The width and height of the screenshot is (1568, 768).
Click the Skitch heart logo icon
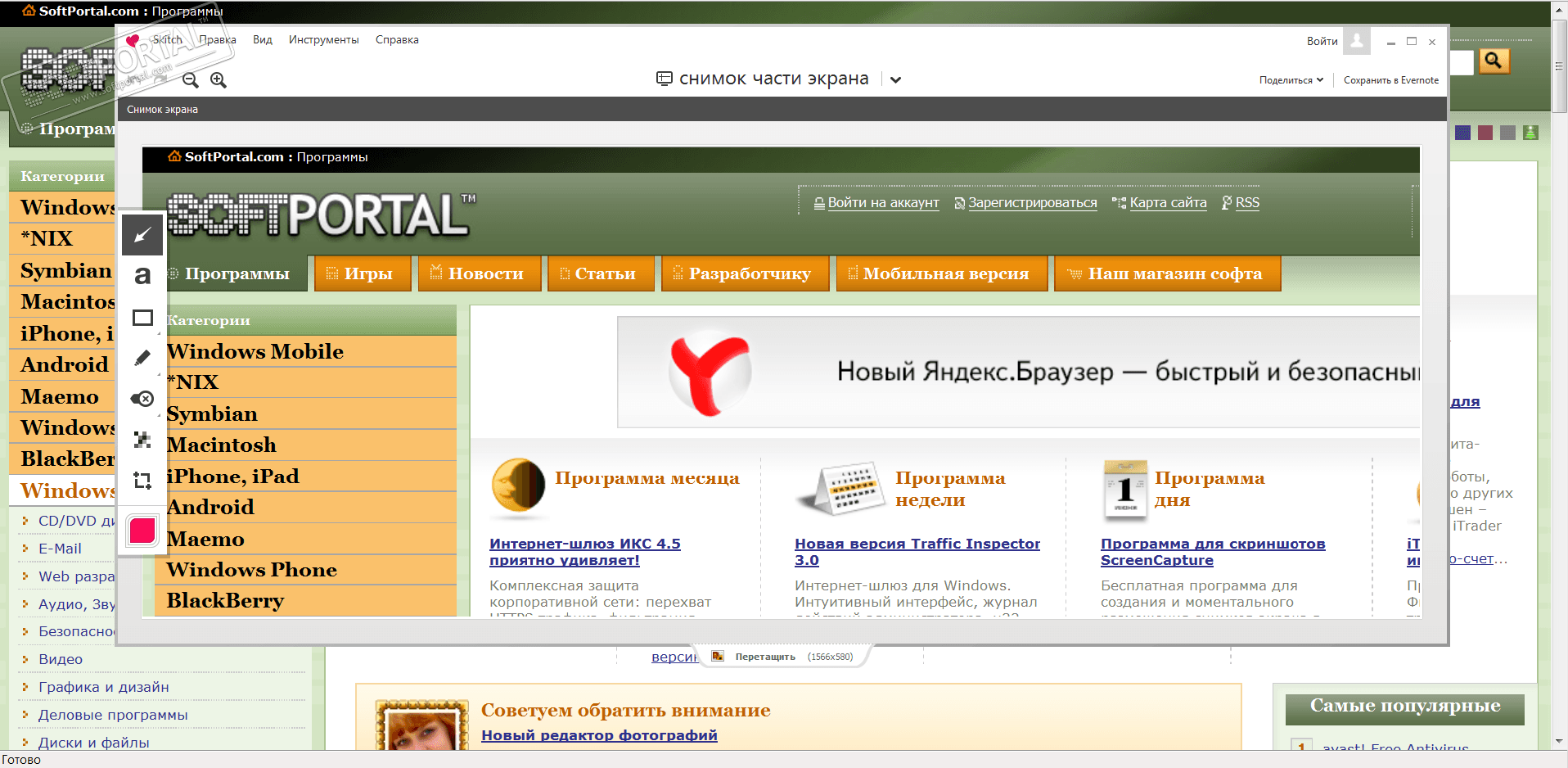133,40
